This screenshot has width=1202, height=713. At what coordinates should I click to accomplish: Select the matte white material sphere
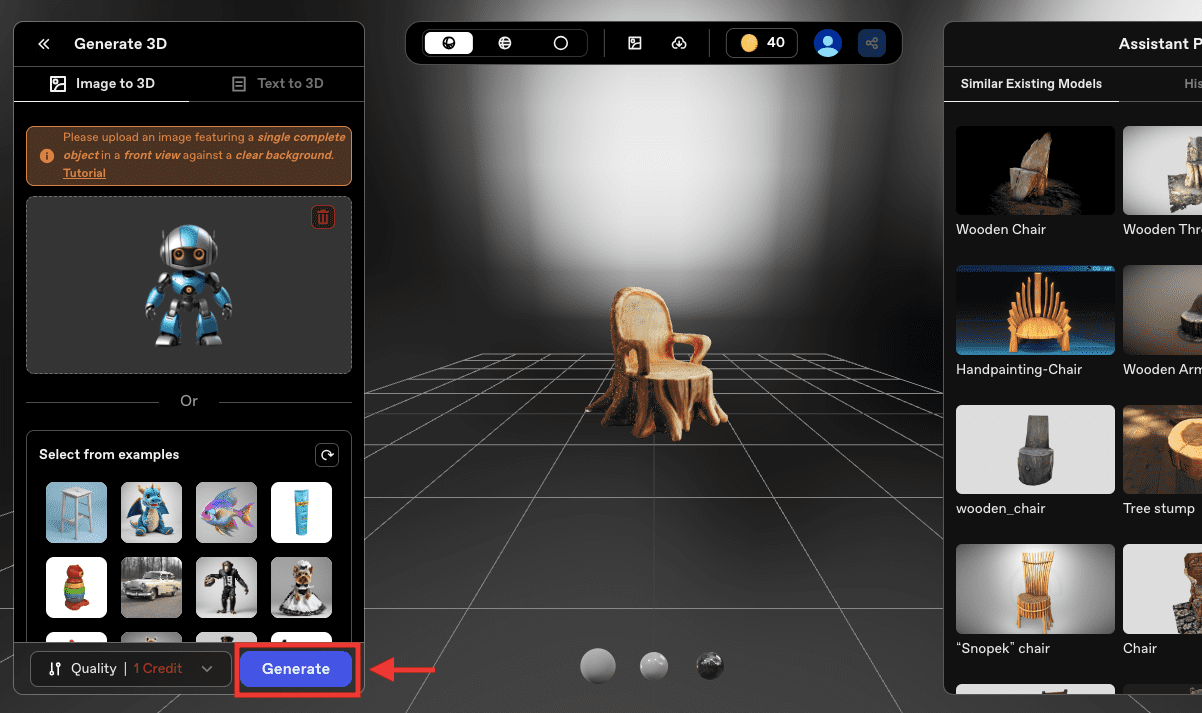point(598,665)
